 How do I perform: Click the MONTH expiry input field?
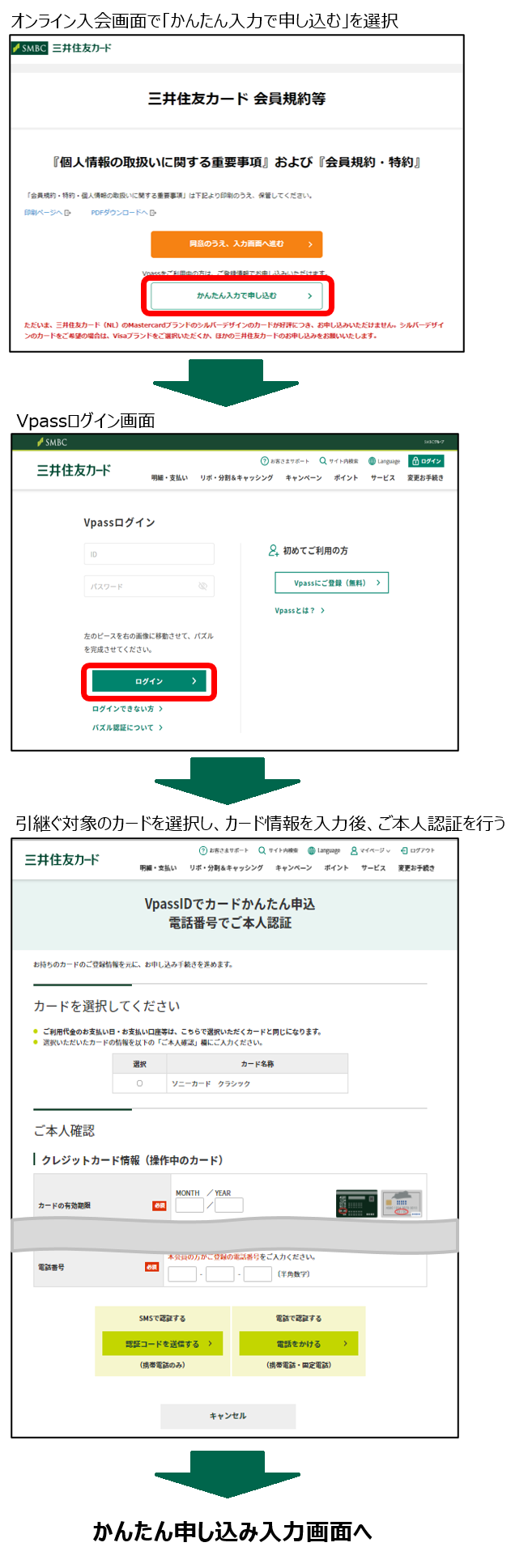189,1205
